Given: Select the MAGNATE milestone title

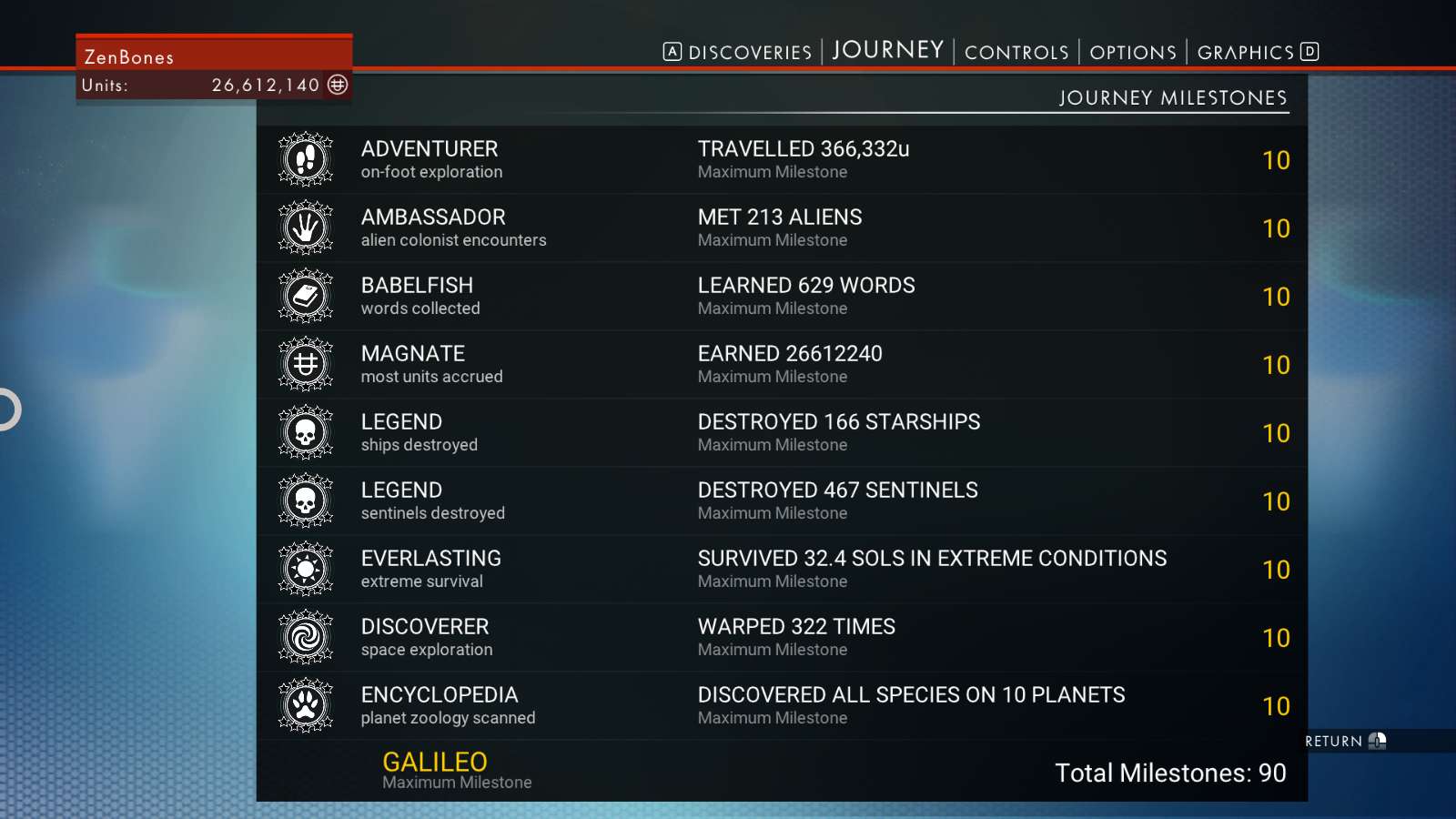Looking at the screenshot, I should [413, 353].
